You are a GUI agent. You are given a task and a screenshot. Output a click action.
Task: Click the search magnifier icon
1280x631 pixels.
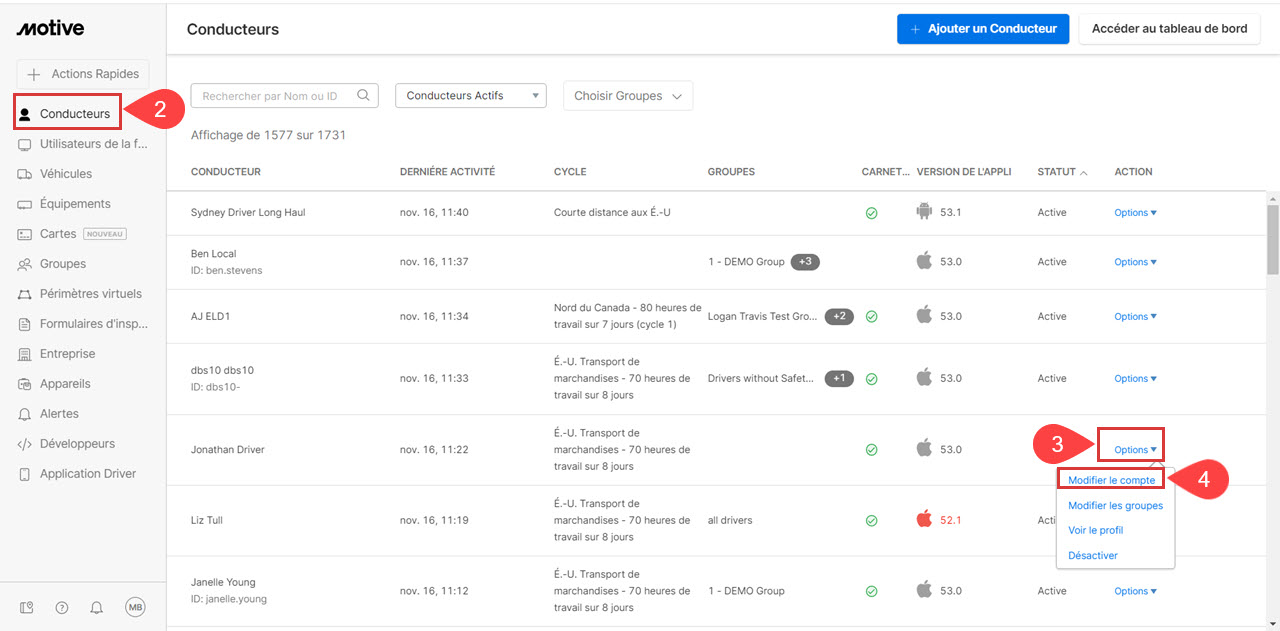coord(364,95)
